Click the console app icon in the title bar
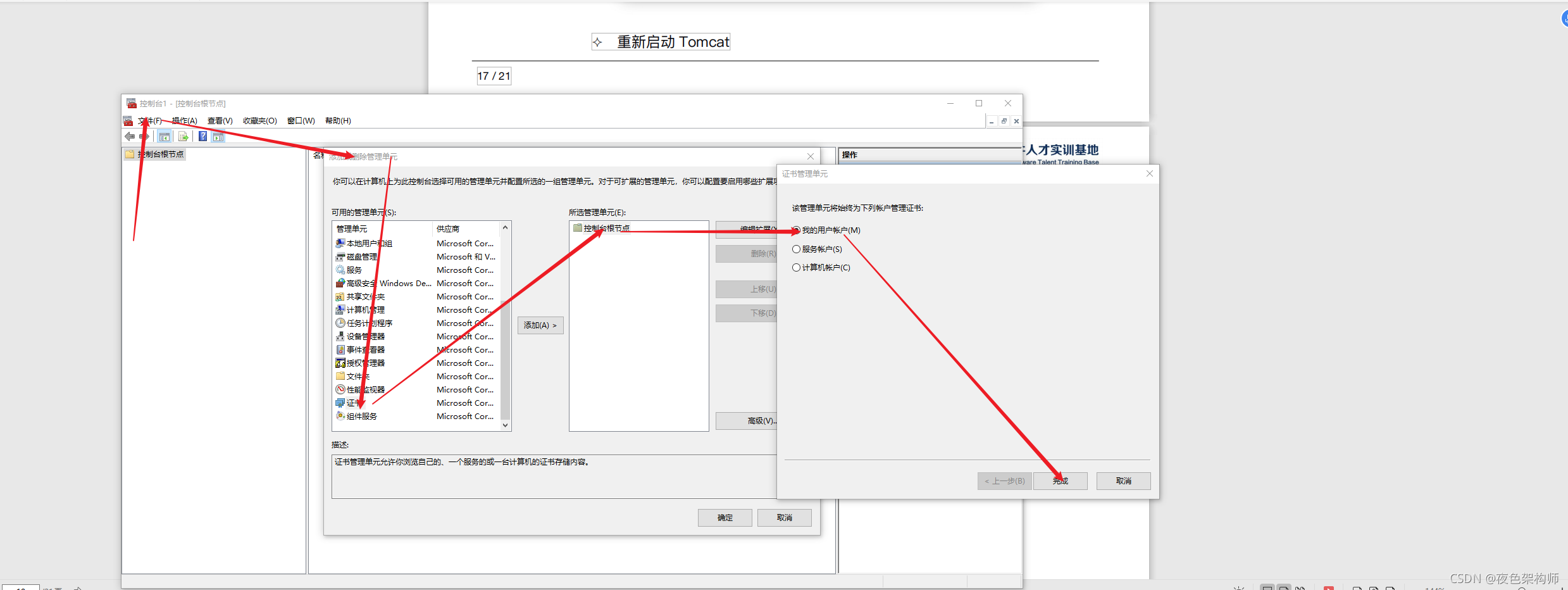The height and width of the screenshot is (590, 1568). (x=132, y=103)
